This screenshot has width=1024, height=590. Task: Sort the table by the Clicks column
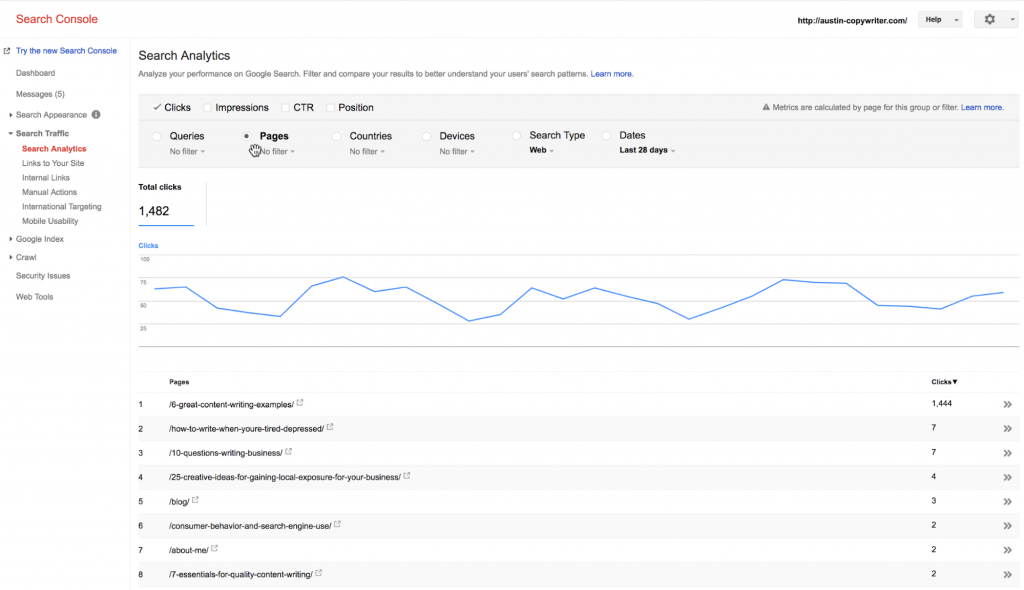[x=945, y=381]
